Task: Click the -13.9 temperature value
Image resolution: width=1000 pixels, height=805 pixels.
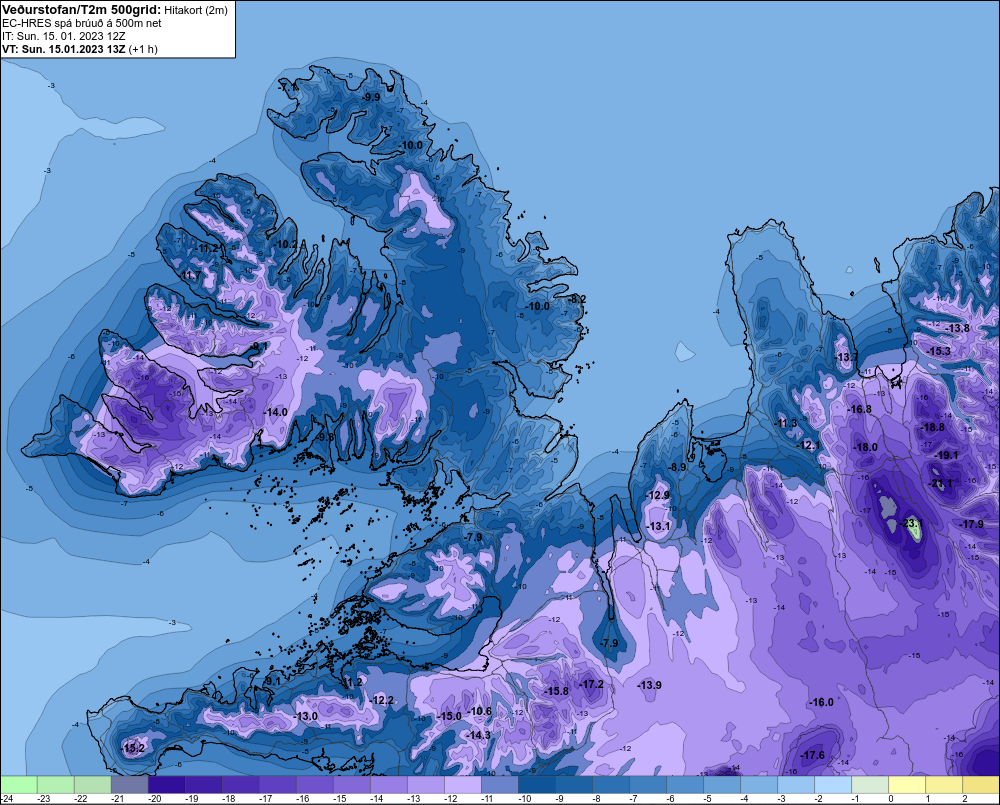Action: pos(649,685)
